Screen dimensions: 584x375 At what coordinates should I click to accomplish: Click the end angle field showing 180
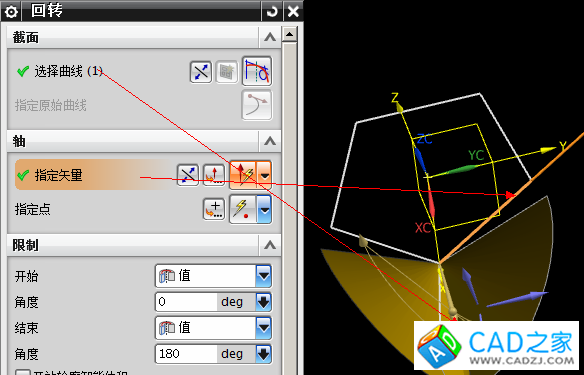pyautogui.click(x=186, y=353)
